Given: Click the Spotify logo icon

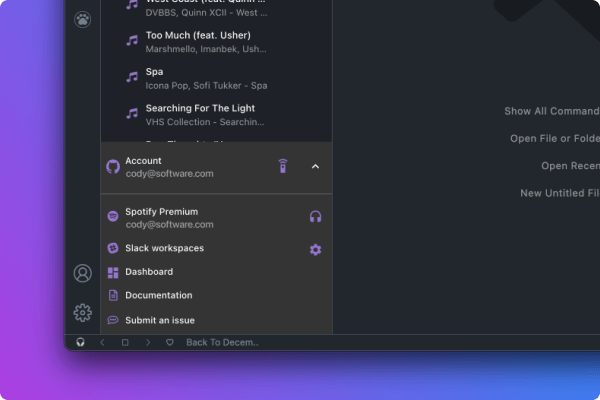Looking at the screenshot, I should [113, 216].
